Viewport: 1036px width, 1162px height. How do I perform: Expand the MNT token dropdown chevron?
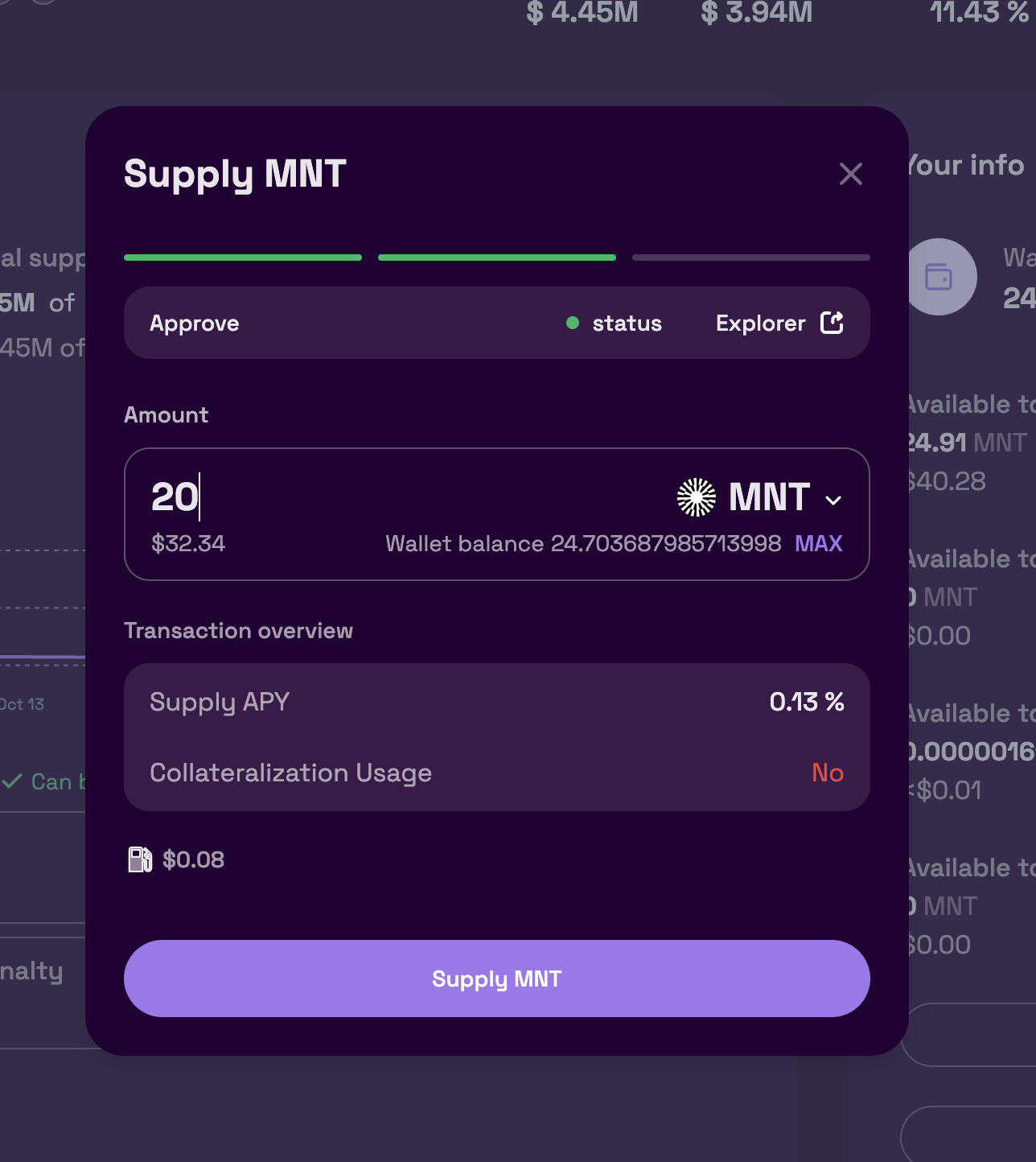tap(833, 500)
